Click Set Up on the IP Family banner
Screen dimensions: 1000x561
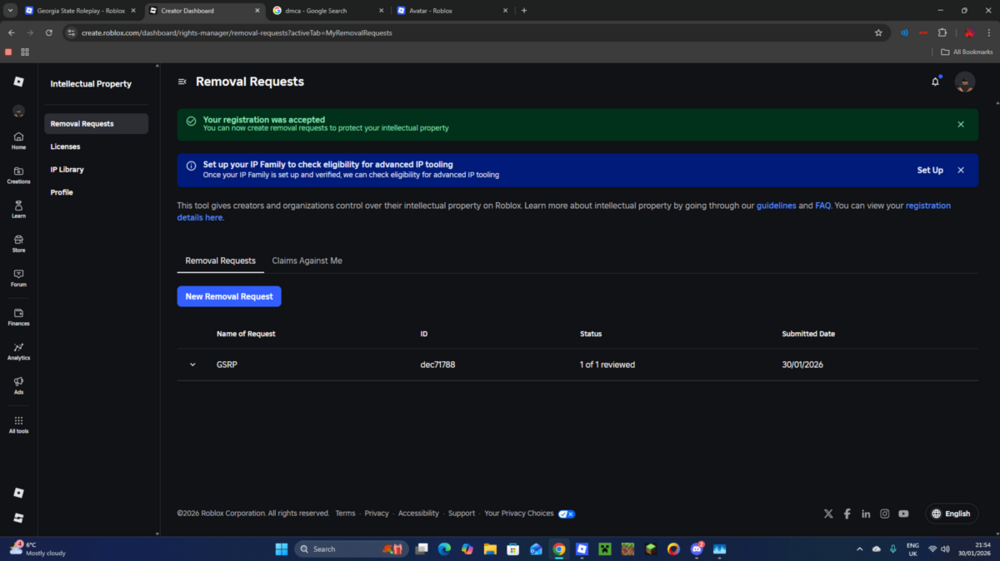click(930, 170)
